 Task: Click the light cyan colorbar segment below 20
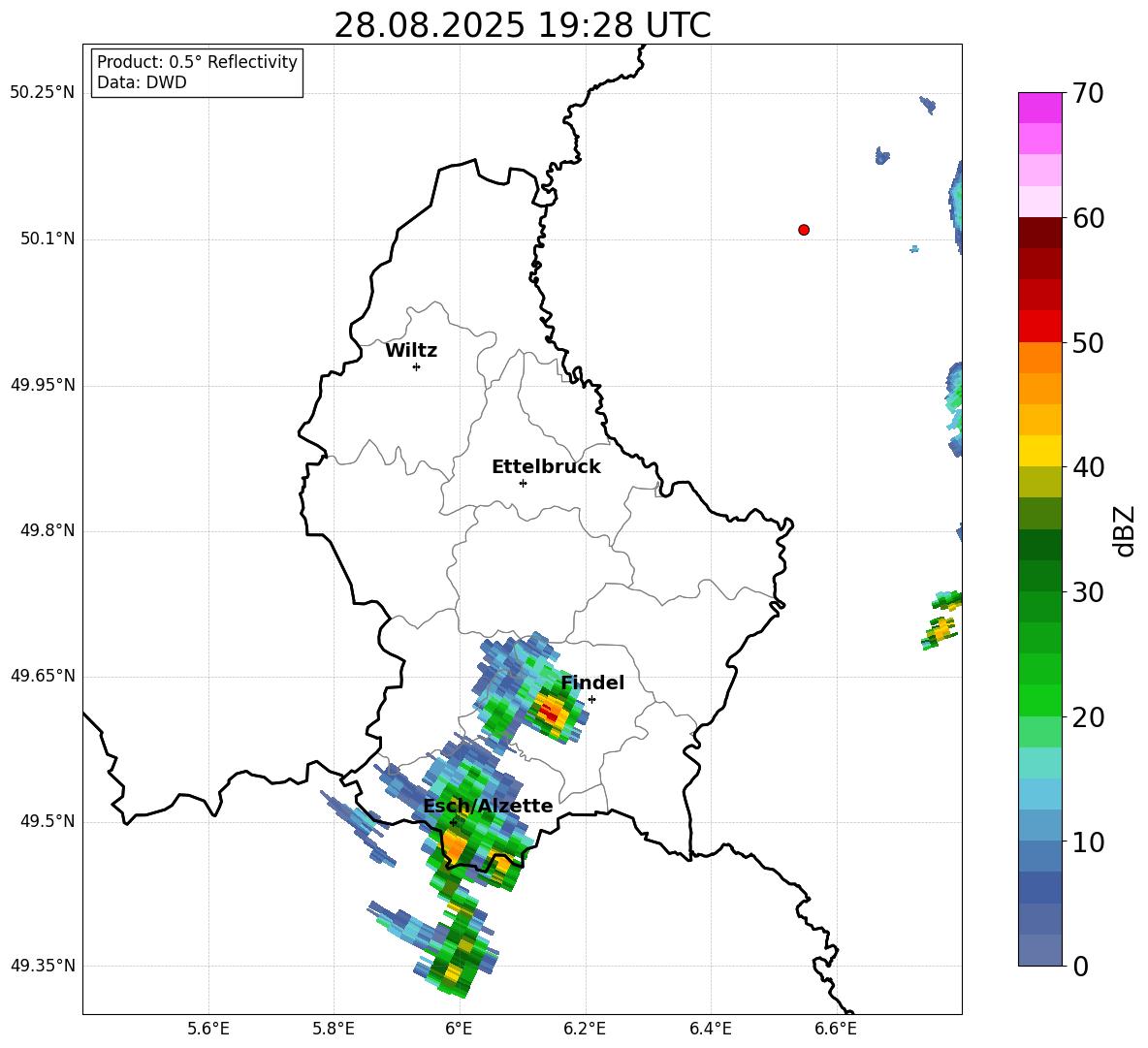pyautogui.click(x=1039, y=763)
